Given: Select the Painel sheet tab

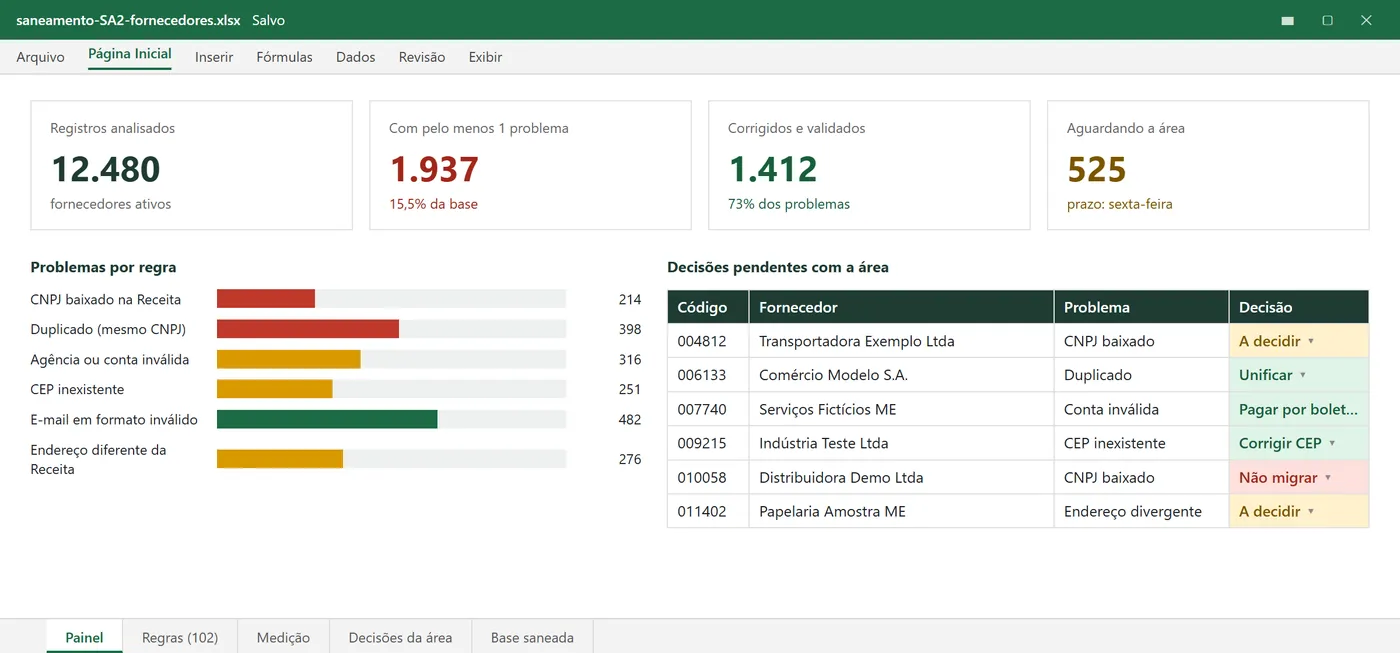Looking at the screenshot, I should point(84,637).
